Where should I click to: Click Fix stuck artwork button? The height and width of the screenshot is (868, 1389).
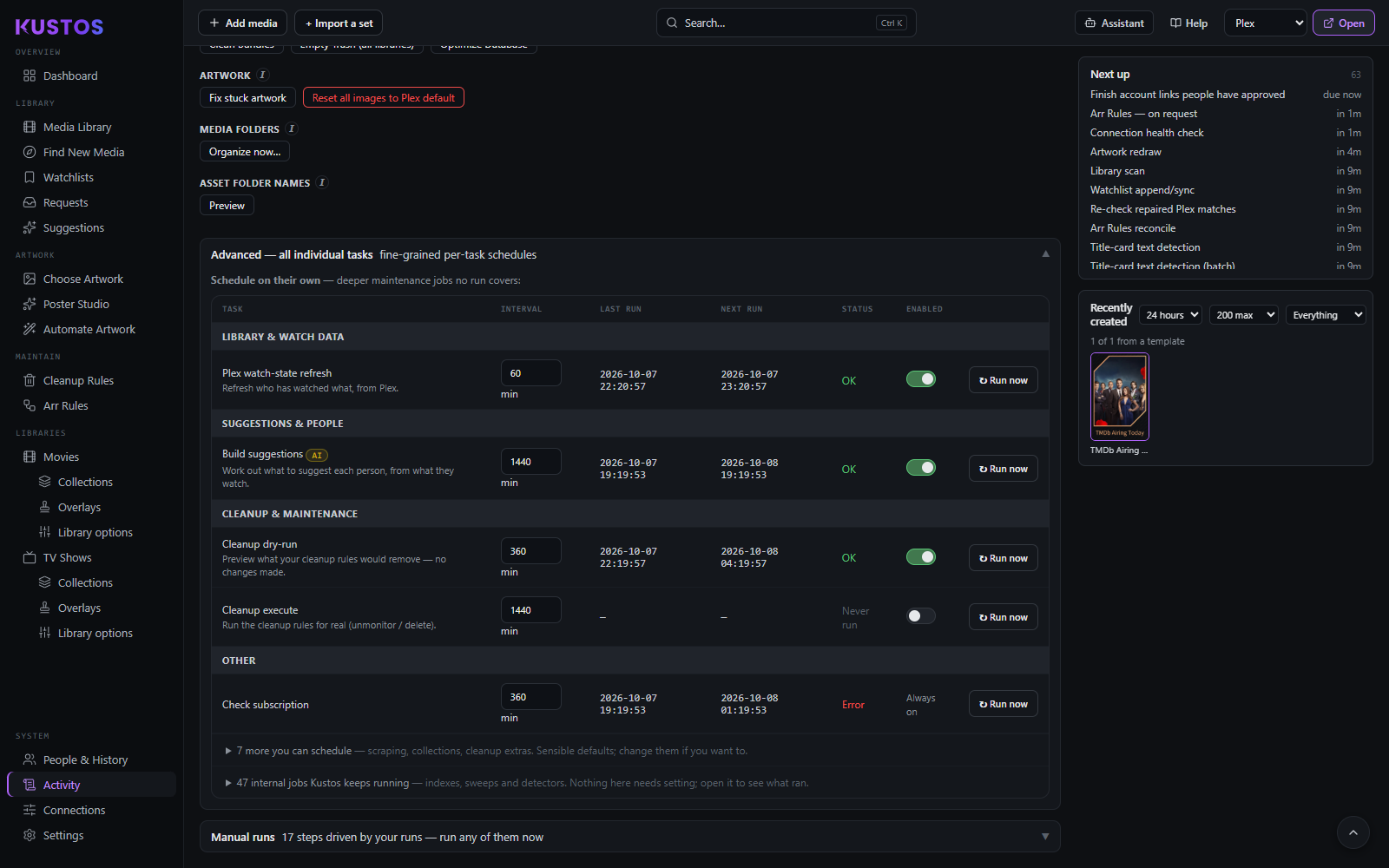tap(247, 97)
